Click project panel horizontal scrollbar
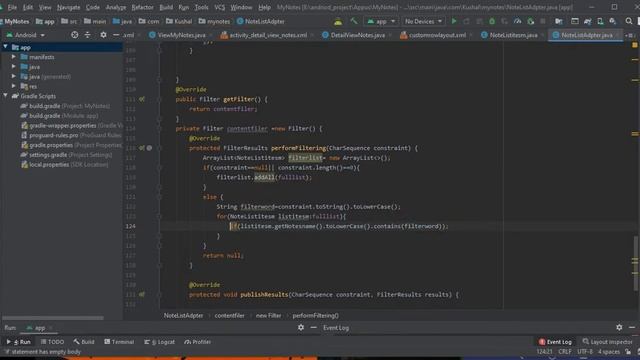 click(x=53, y=318)
